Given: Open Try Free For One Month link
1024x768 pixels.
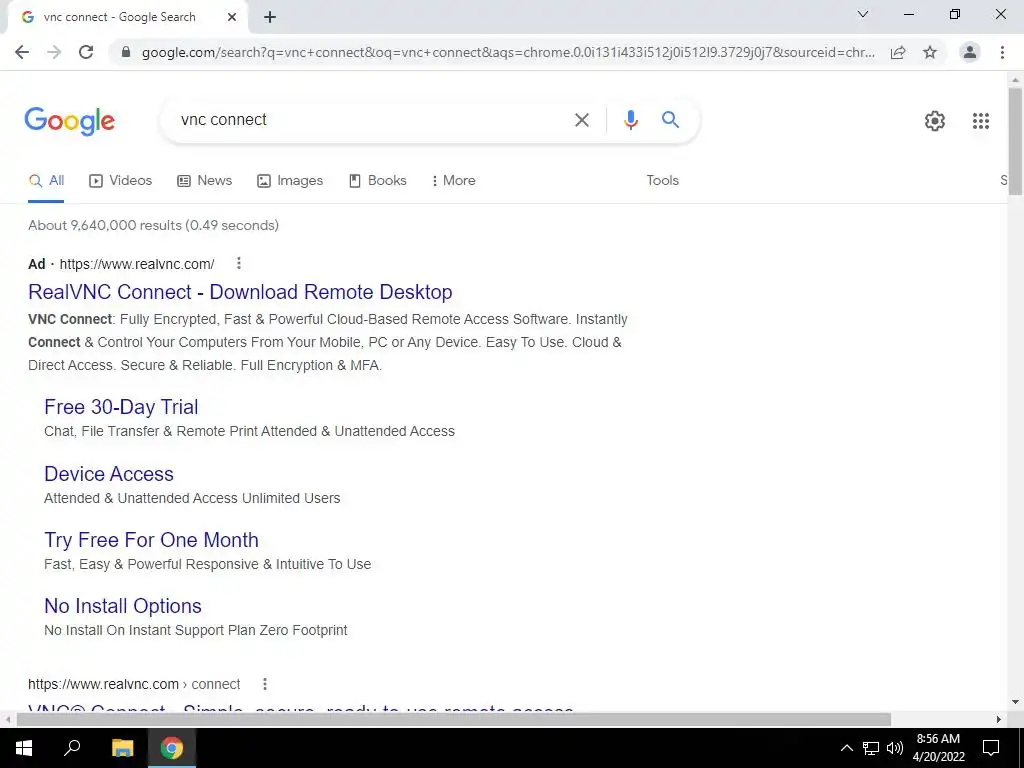Looking at the screenshot, I should [x=152, y=540].
